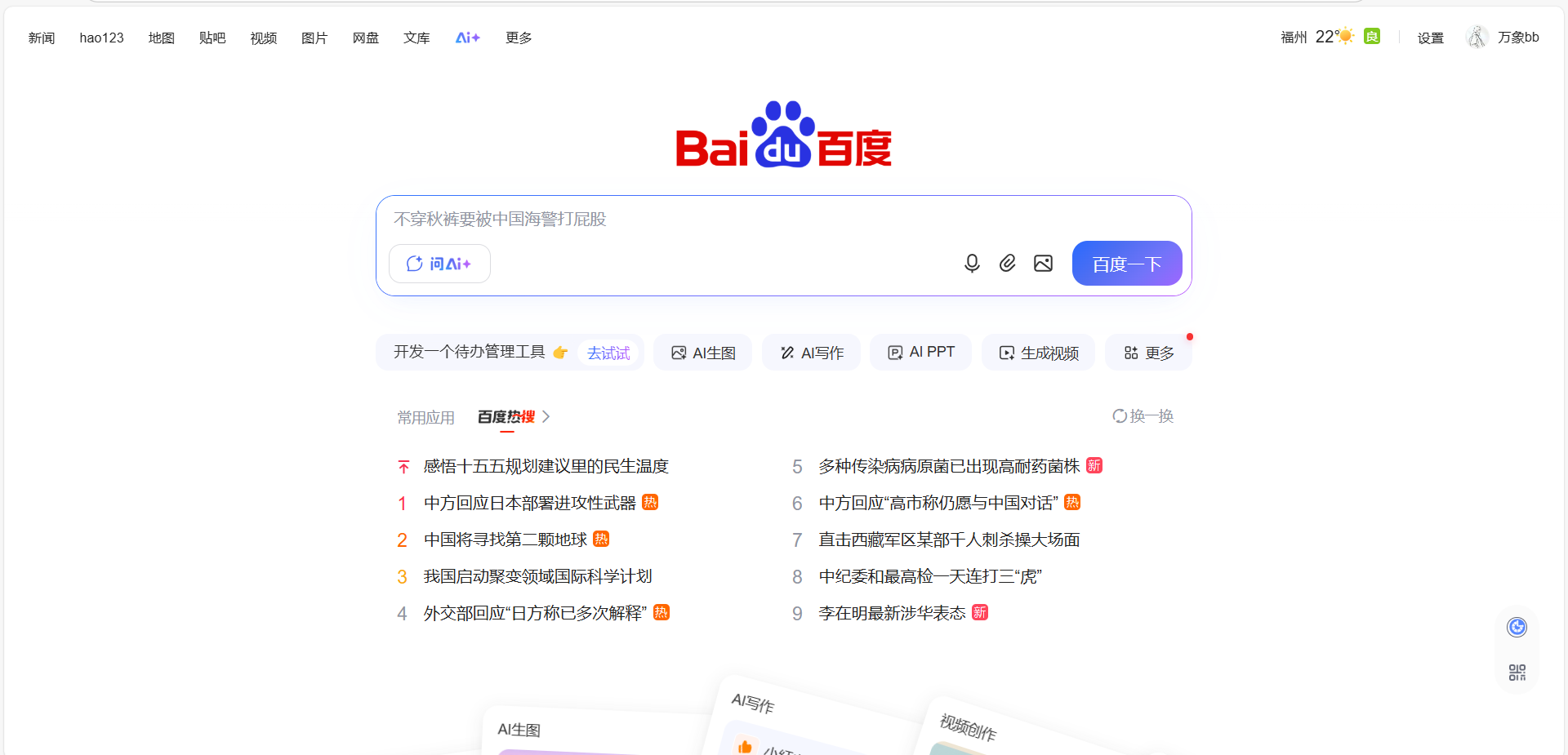Image resolution: width=1568 pixels, height=755 pixels.
Task: Open hot search 直击西藏军区某部千人刺杀操大场面
Action: [x=950, y=540]
